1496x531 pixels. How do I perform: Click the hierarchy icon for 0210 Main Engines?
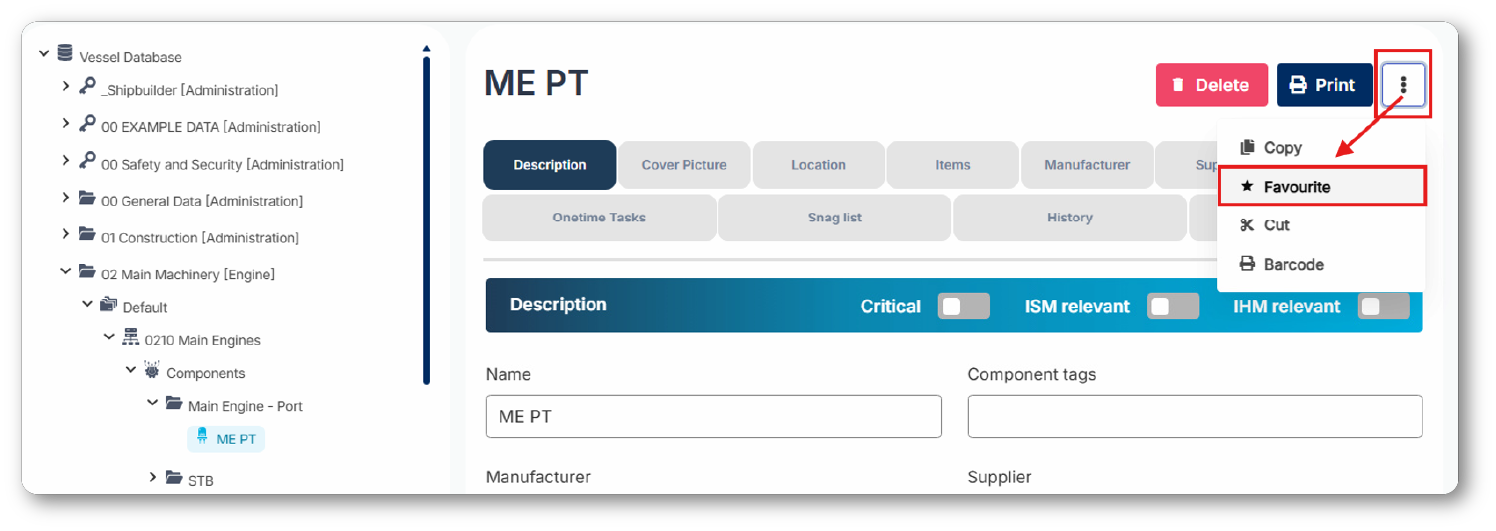pyautogui.click(x=130, y=338)
